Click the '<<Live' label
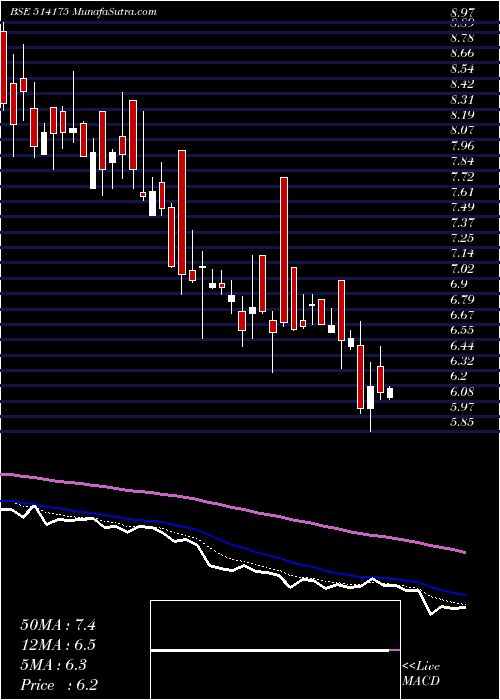Image resolution: width=500 pixels, height=700 pixels. [x=421, y=667]
